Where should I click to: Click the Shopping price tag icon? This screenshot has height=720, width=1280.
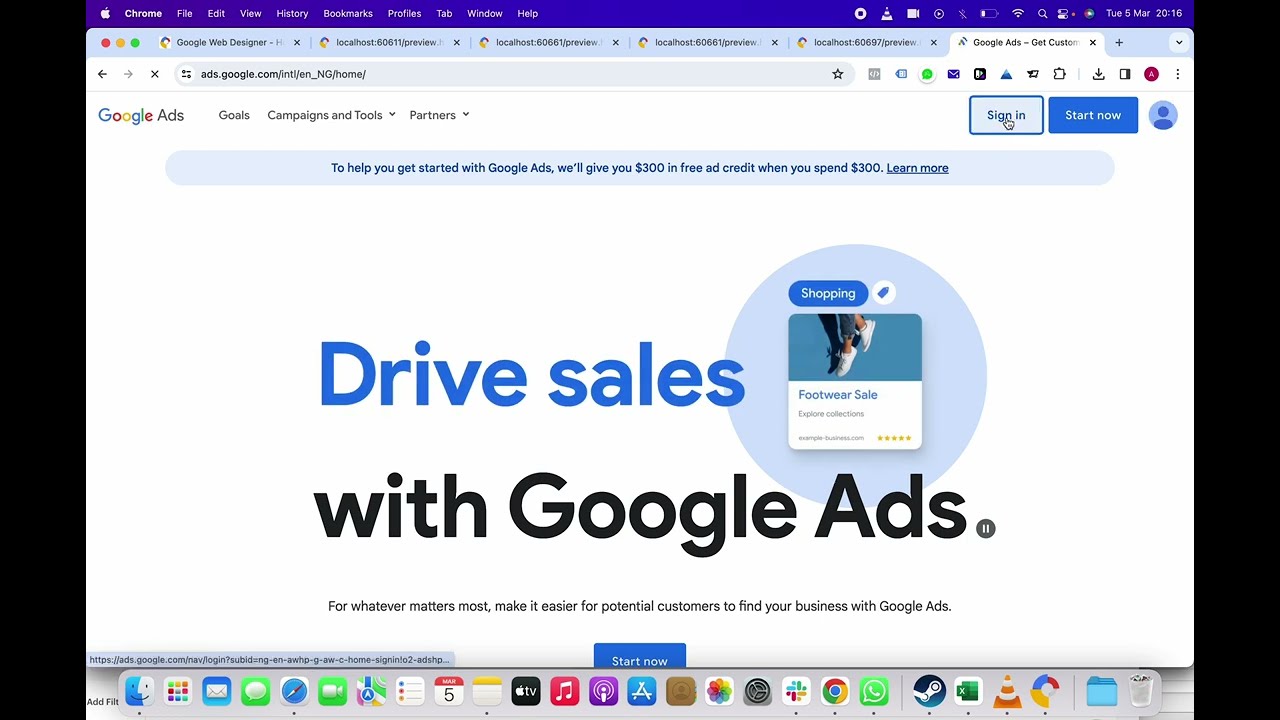(x=883, y=293)
